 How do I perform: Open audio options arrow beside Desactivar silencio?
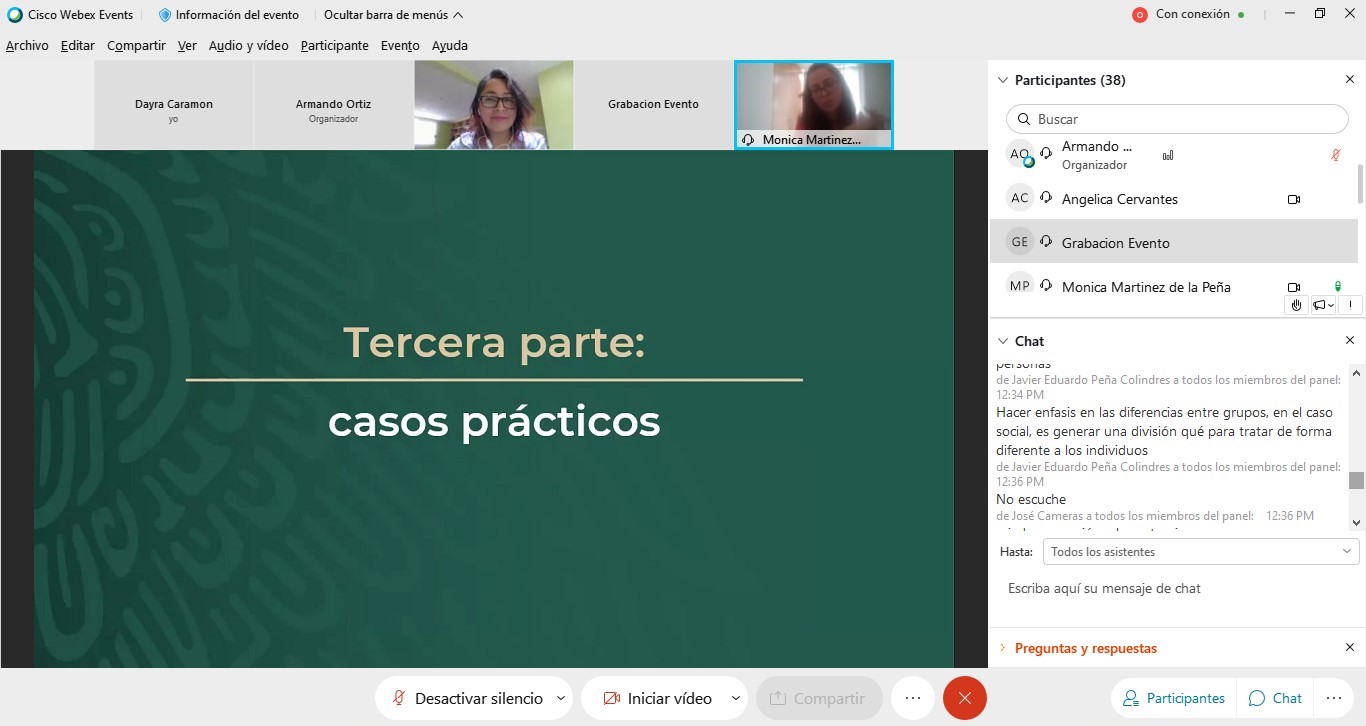(x=560, y=698)
